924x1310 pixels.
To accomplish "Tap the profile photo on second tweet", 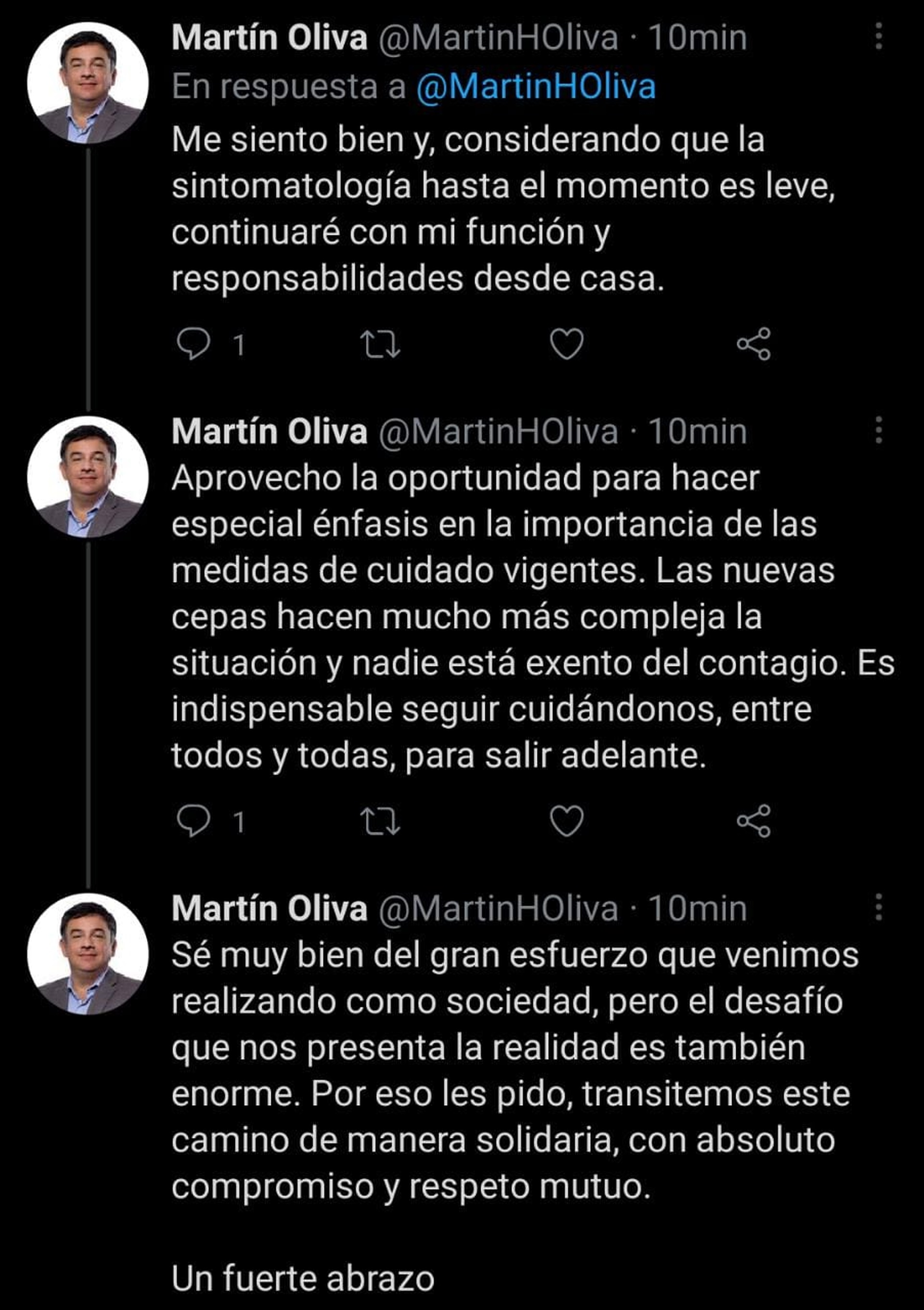I will 88,476.
